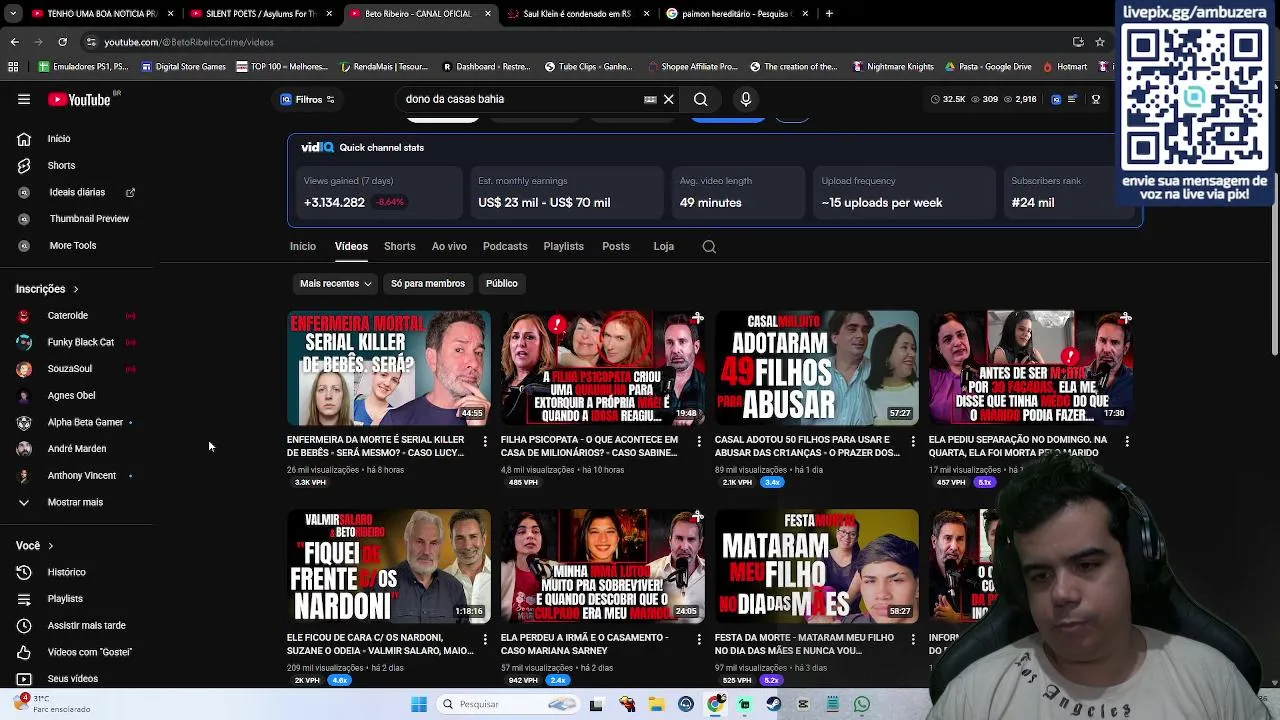Switch to the Saul Klein browser tab
1280x720 pixels.
[580, 14]
